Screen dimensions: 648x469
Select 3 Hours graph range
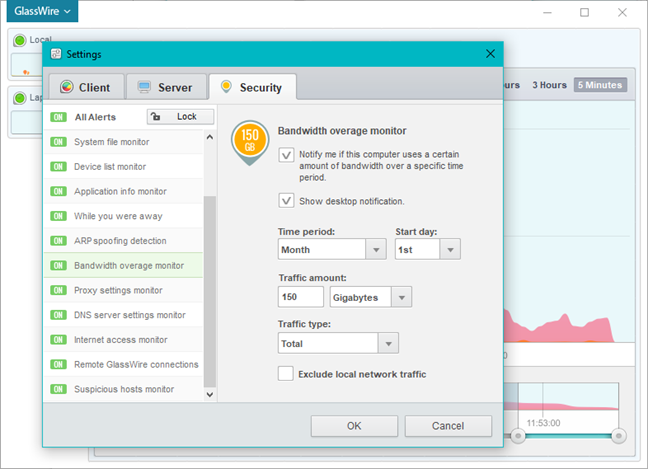point(549,85)
